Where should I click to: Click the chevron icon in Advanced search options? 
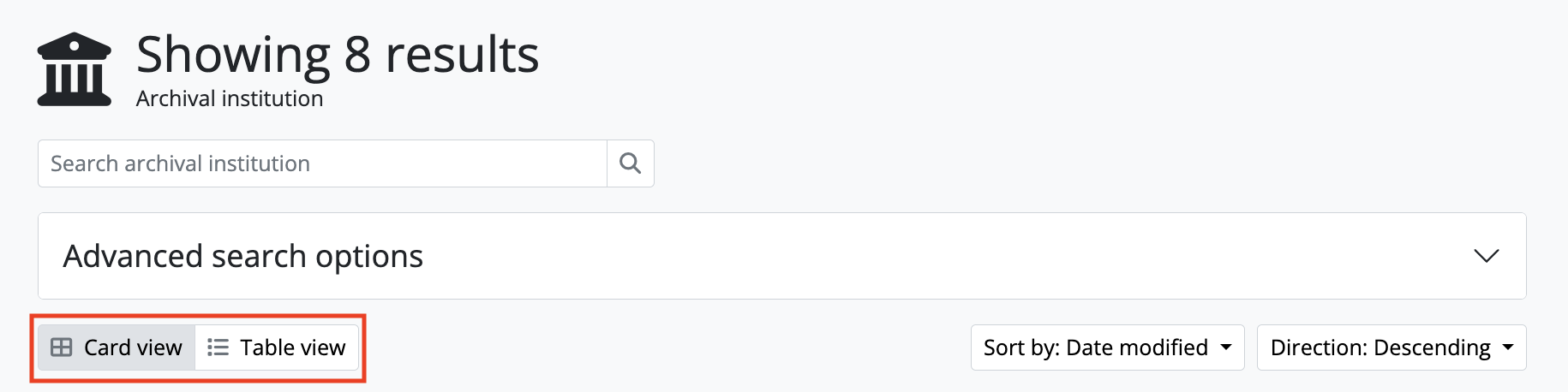click(x=1486, y=256)
